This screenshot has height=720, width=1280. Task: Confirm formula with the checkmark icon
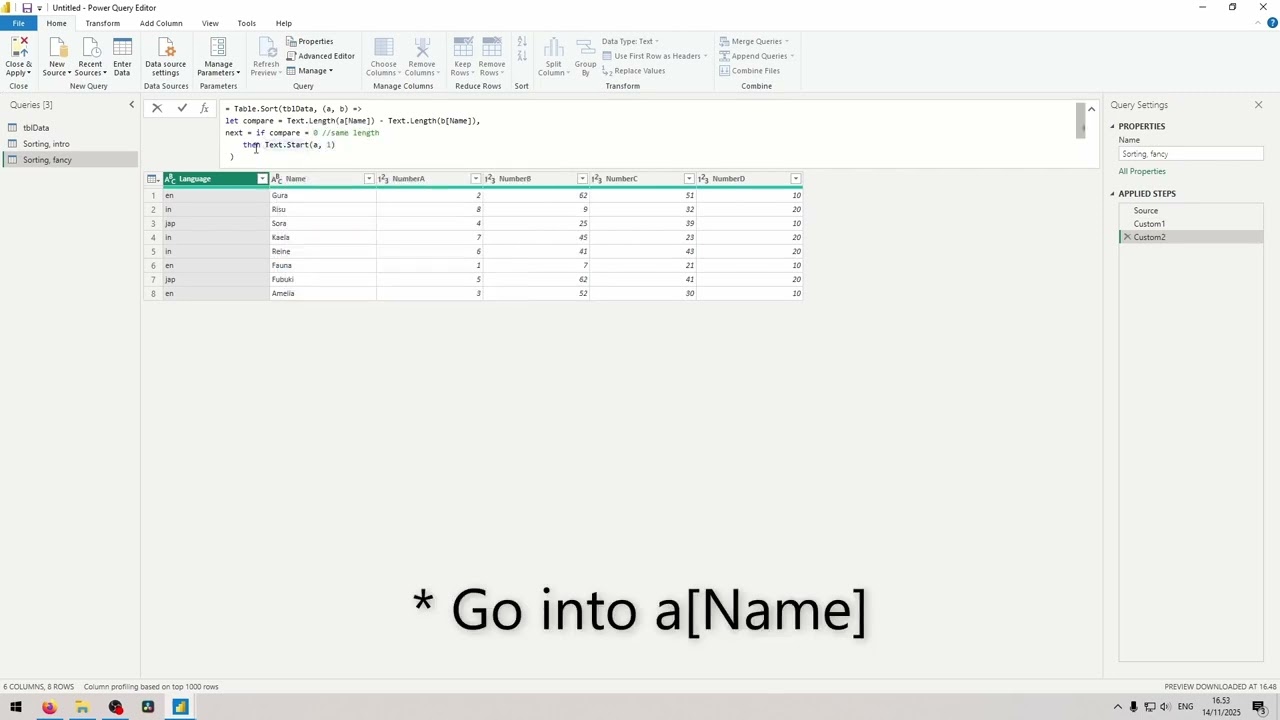tap(182, 108)
